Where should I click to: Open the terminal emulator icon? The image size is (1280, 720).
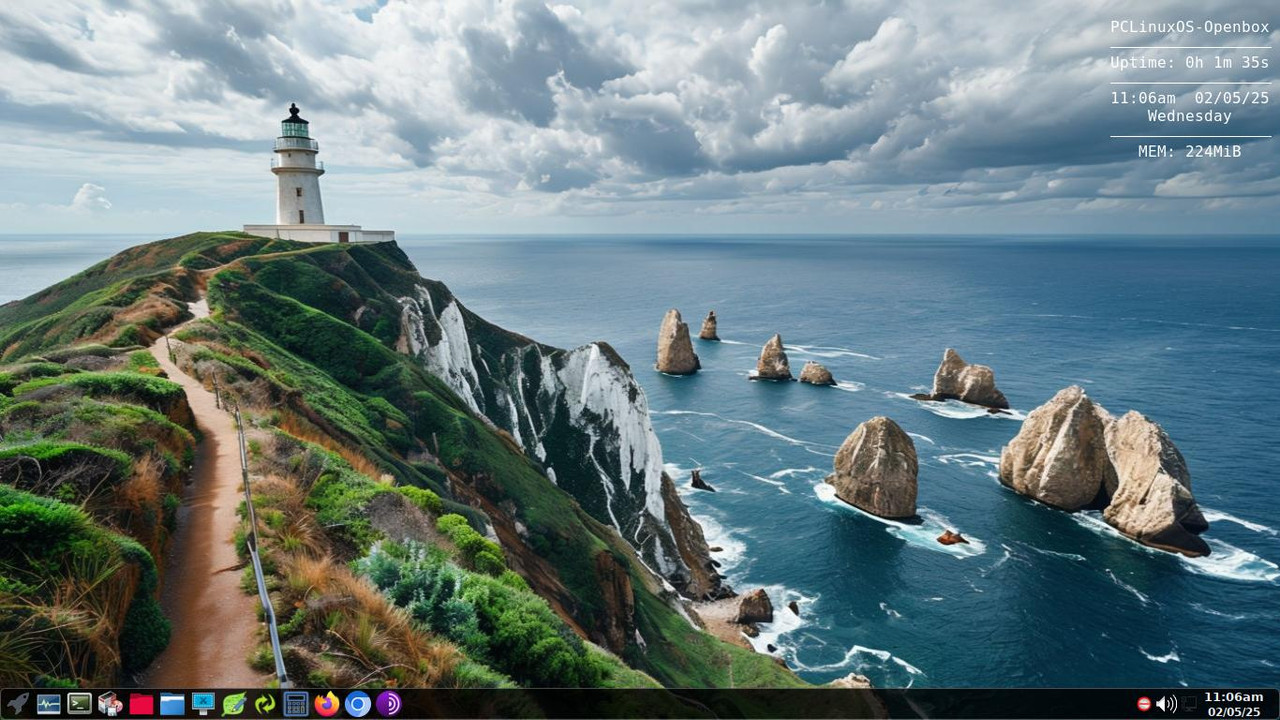tap(79, 704)
